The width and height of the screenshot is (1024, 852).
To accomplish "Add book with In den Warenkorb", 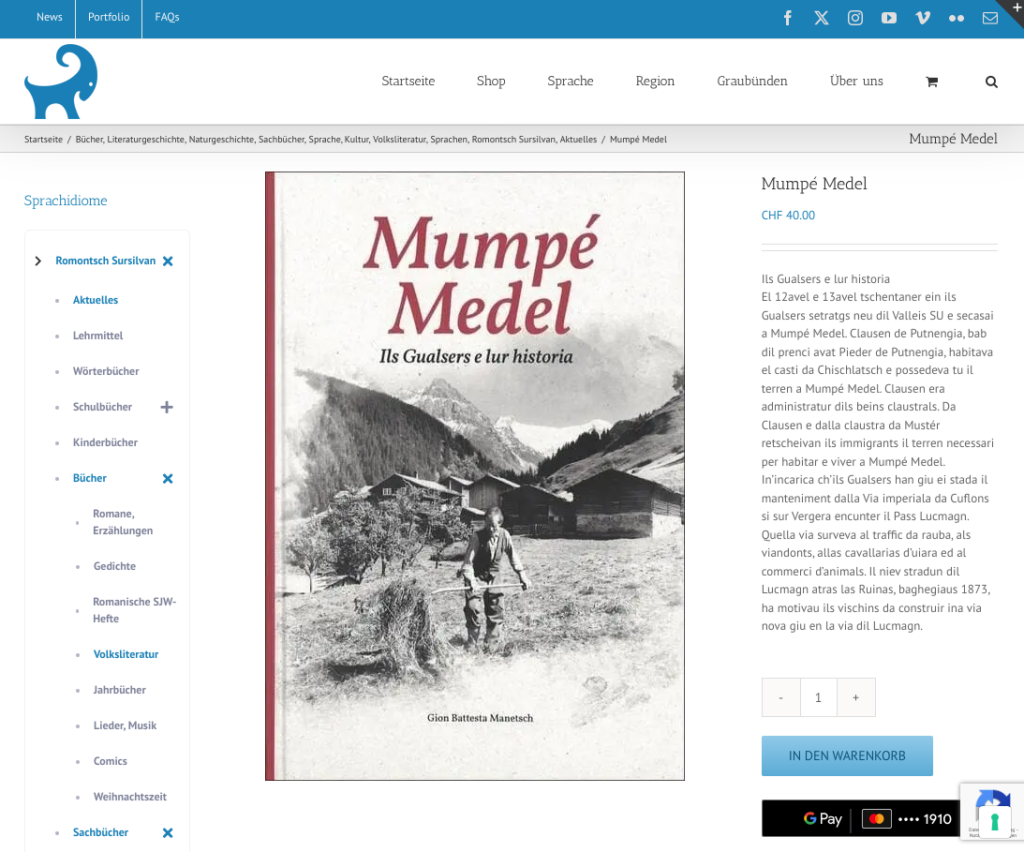I will click(846, 756).
